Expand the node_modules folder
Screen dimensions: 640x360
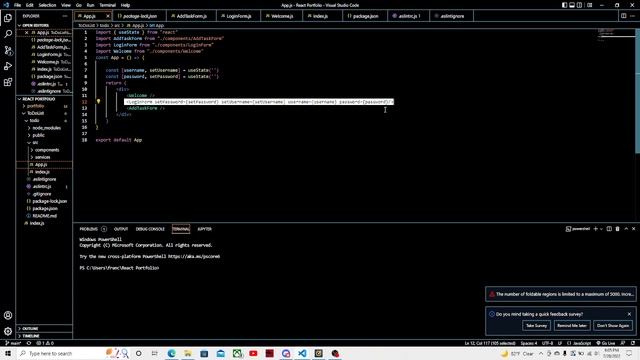pos(44,128)
